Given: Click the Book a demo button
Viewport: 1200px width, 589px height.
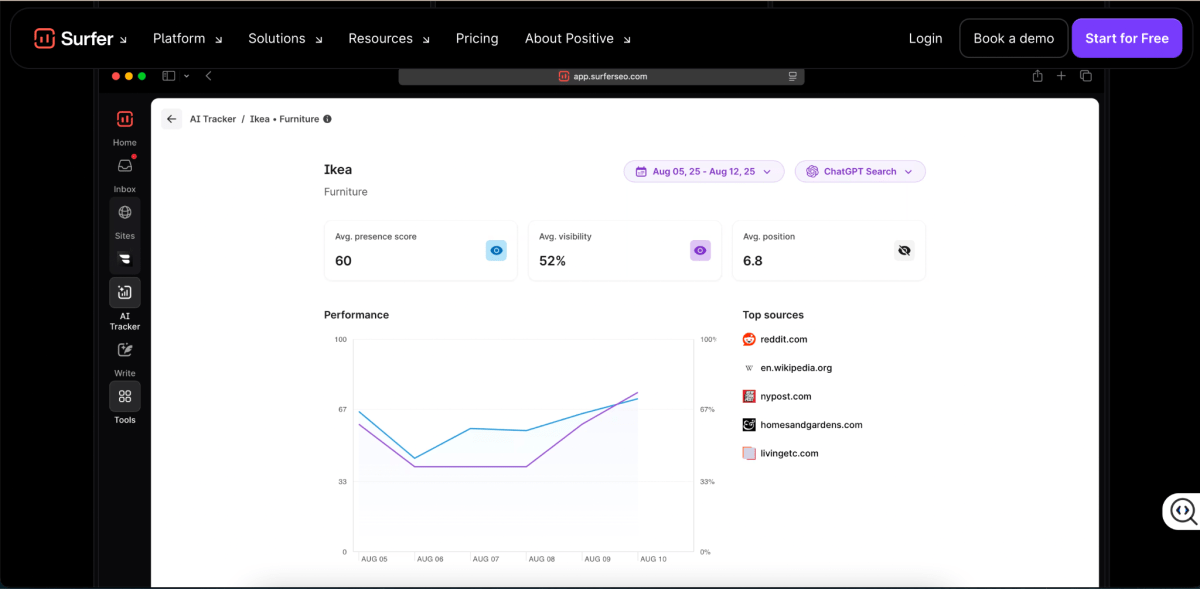Looking at the screenshot, I should click(1013, 38).
